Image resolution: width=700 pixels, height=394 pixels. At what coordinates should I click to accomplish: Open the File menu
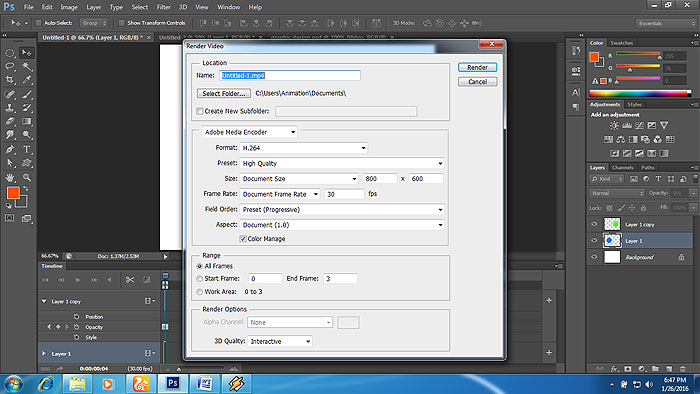click(x=29, y=7)
